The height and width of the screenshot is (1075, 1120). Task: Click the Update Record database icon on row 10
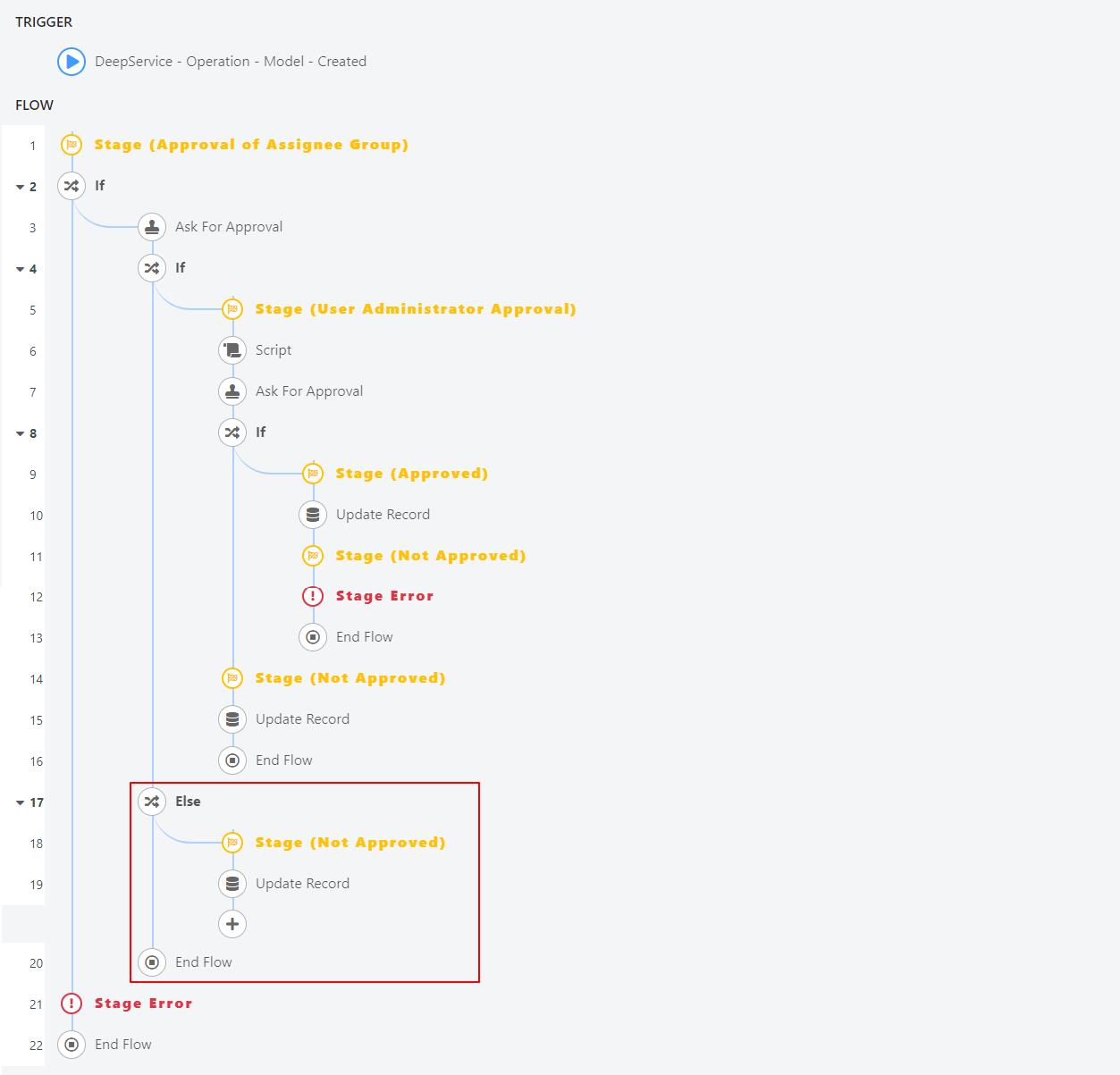pos(313,515)
